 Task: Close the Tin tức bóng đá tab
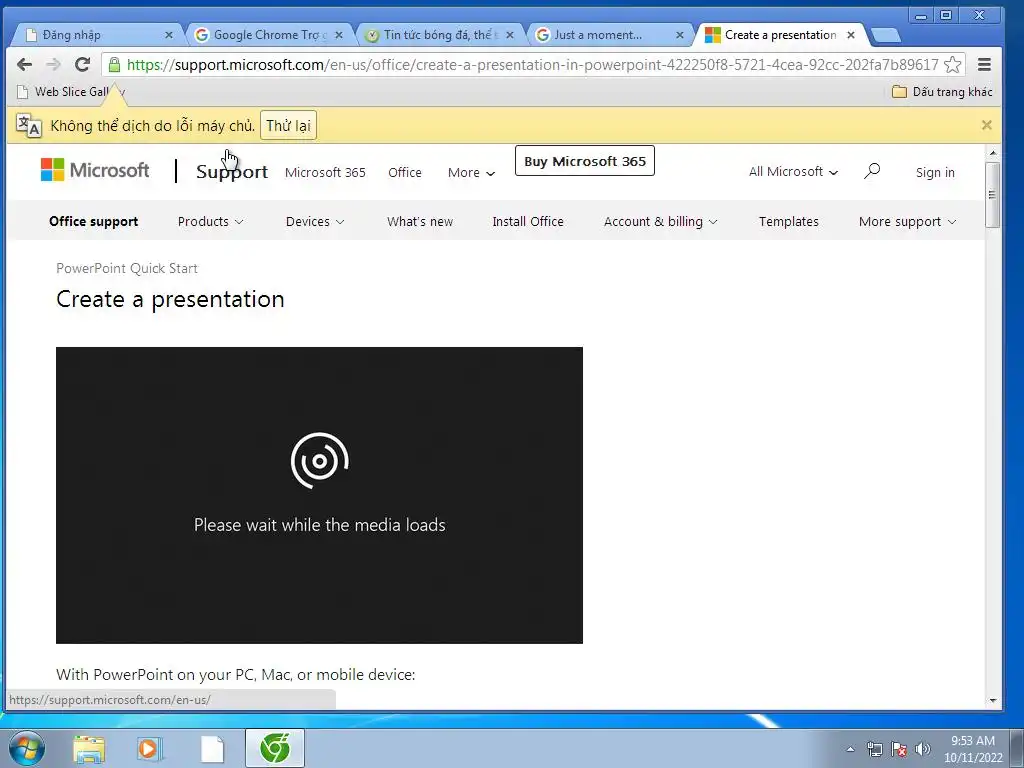click(510, 35)
